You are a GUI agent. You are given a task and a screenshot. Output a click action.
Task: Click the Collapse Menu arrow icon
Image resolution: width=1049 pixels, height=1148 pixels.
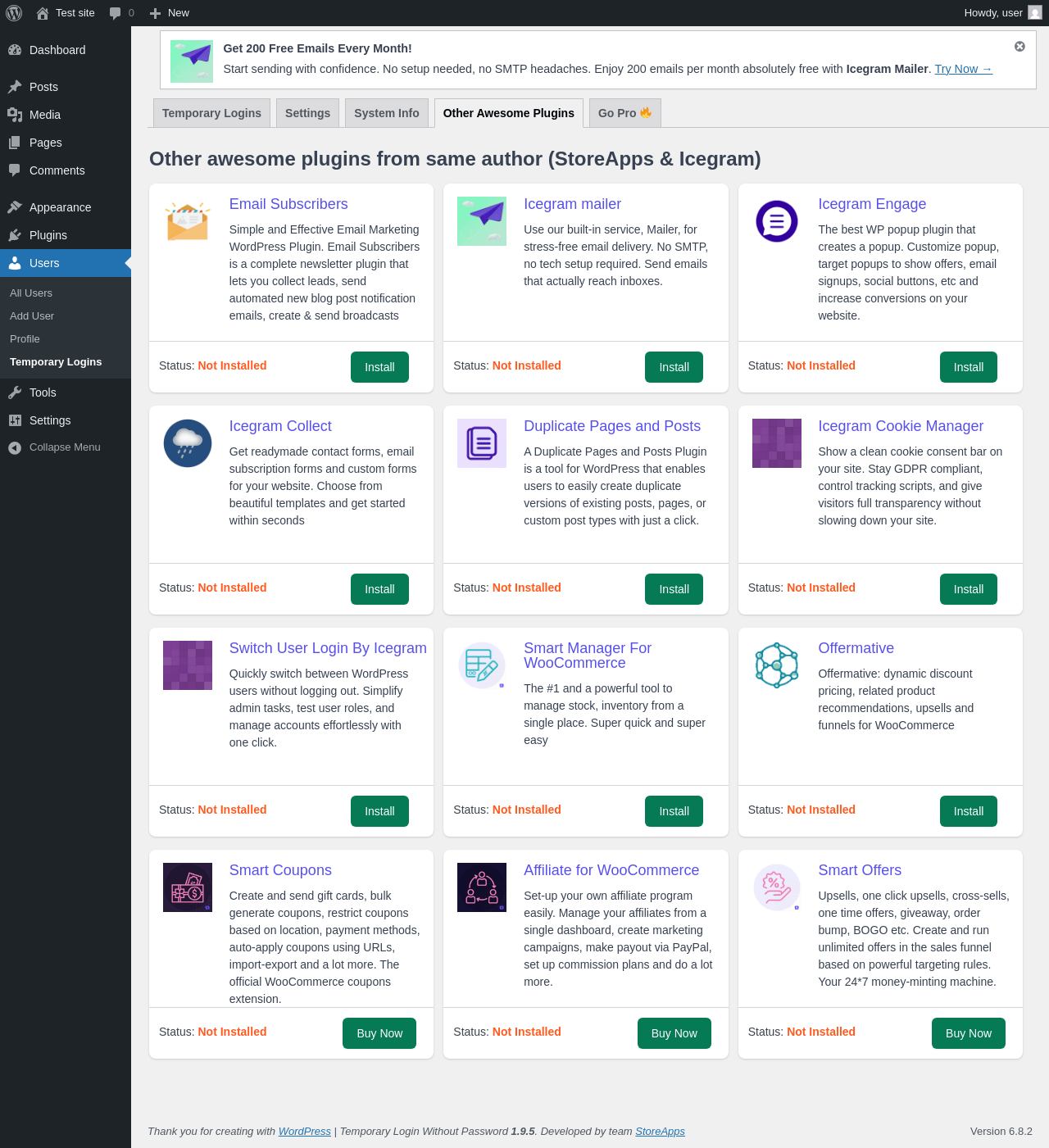[x=15, y=447]
